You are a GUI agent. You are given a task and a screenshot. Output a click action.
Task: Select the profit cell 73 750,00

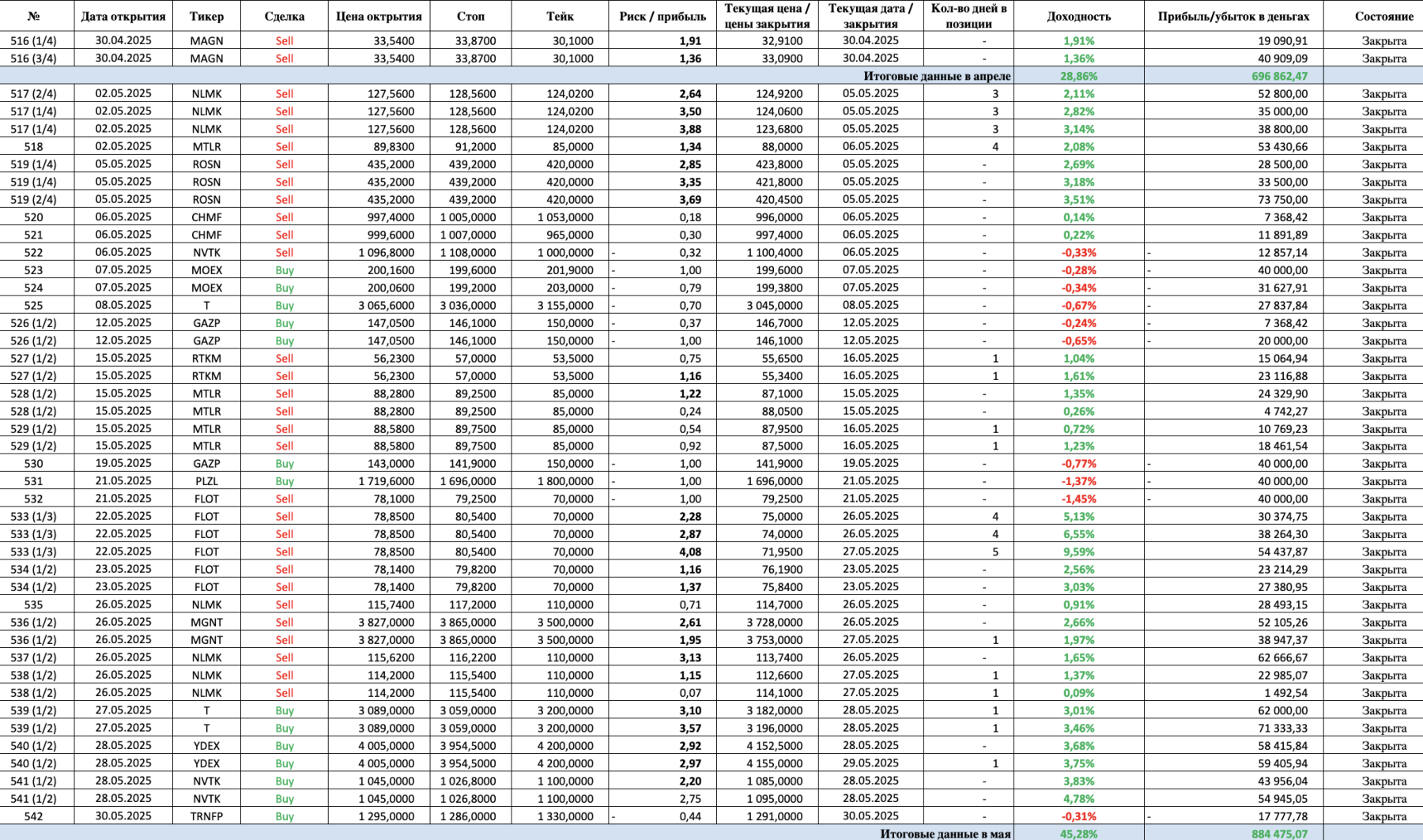(x=1233, y=199)
